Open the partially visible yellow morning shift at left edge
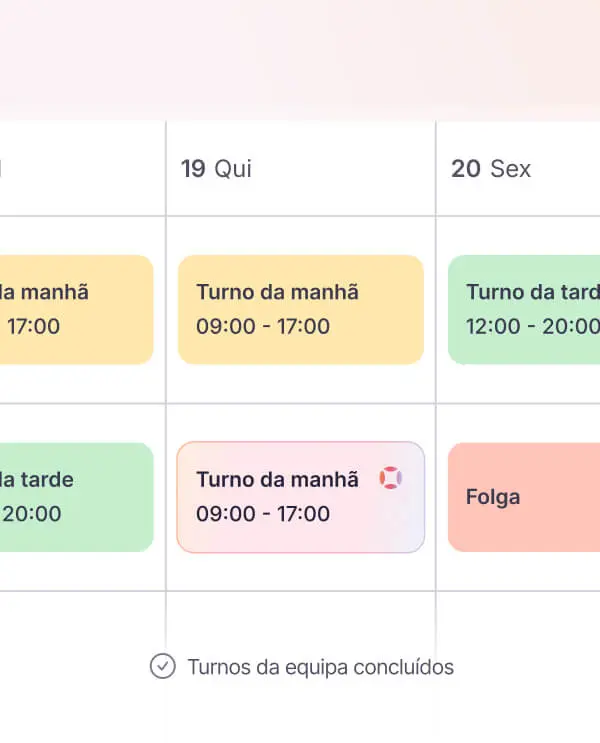Viewport: 600px width, 743px height. coord(75,309)
